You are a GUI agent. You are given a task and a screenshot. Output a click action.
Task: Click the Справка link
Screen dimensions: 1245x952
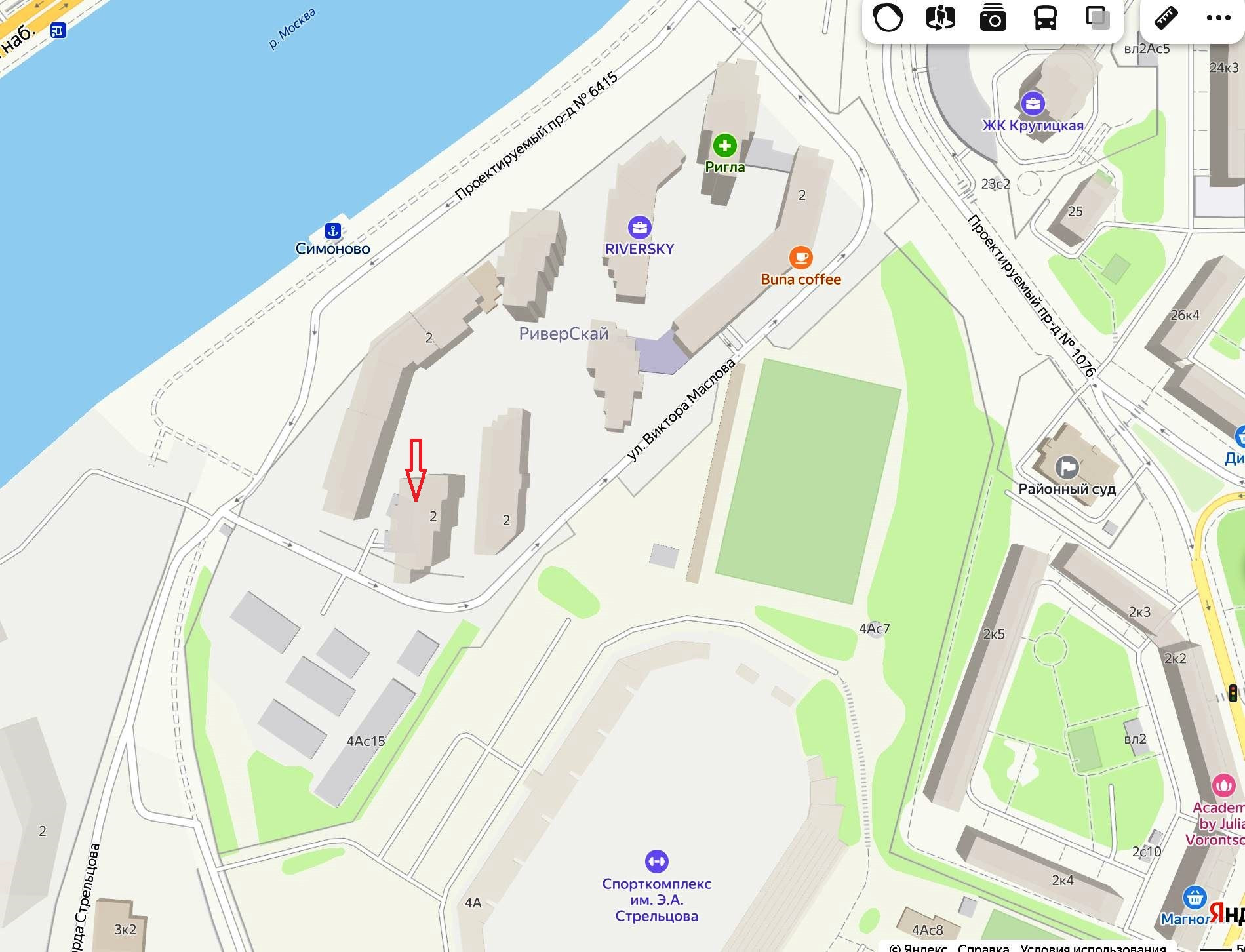pyautogui.click(x=983, y=947)
